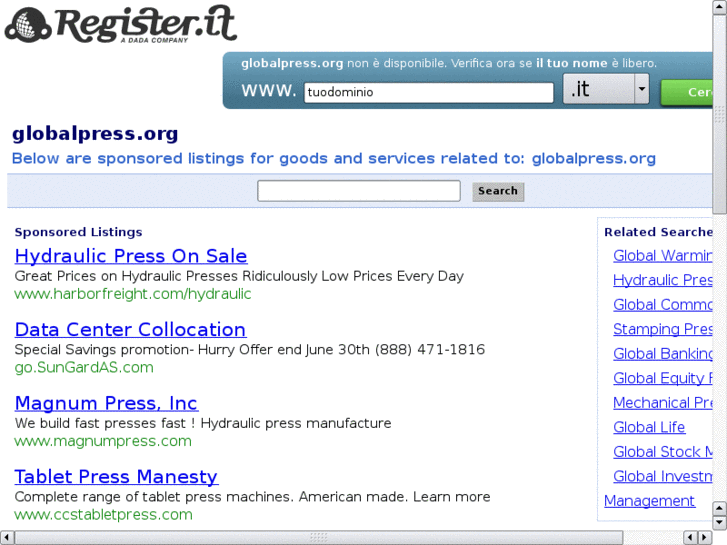Open the Magnum Press, Inc listing

click(106, 403)
